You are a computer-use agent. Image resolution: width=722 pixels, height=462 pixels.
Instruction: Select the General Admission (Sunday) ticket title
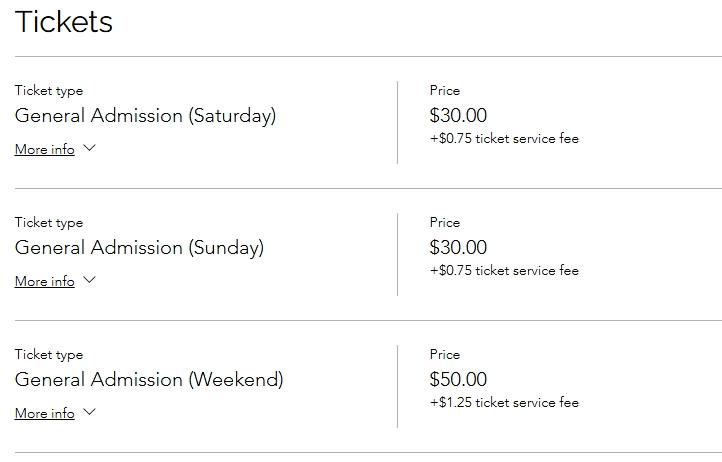pyautogui.click(x=140, y=248)
